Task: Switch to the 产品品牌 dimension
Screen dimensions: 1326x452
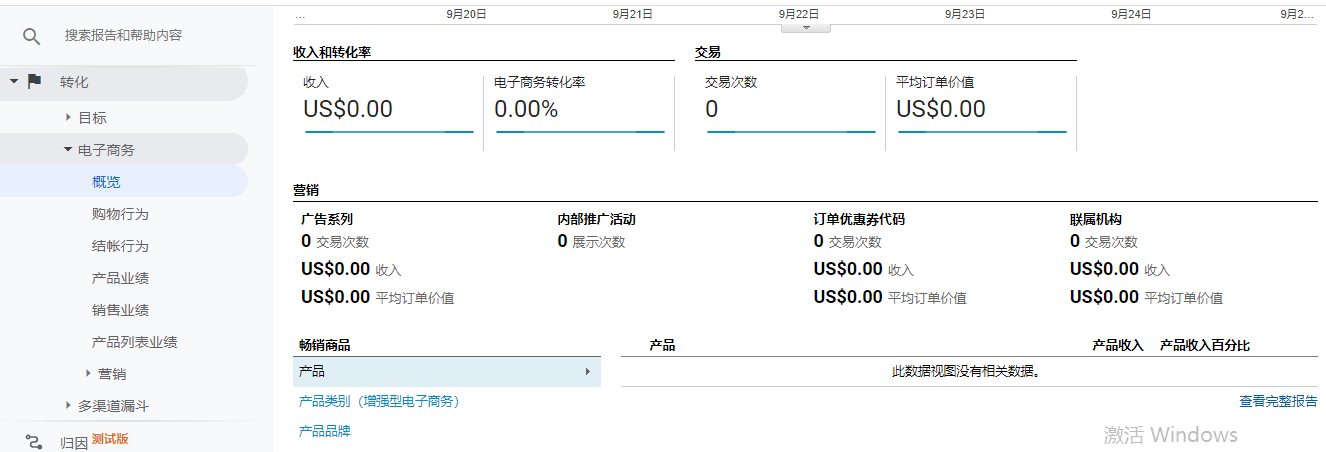Action: (x=325, y=431)
